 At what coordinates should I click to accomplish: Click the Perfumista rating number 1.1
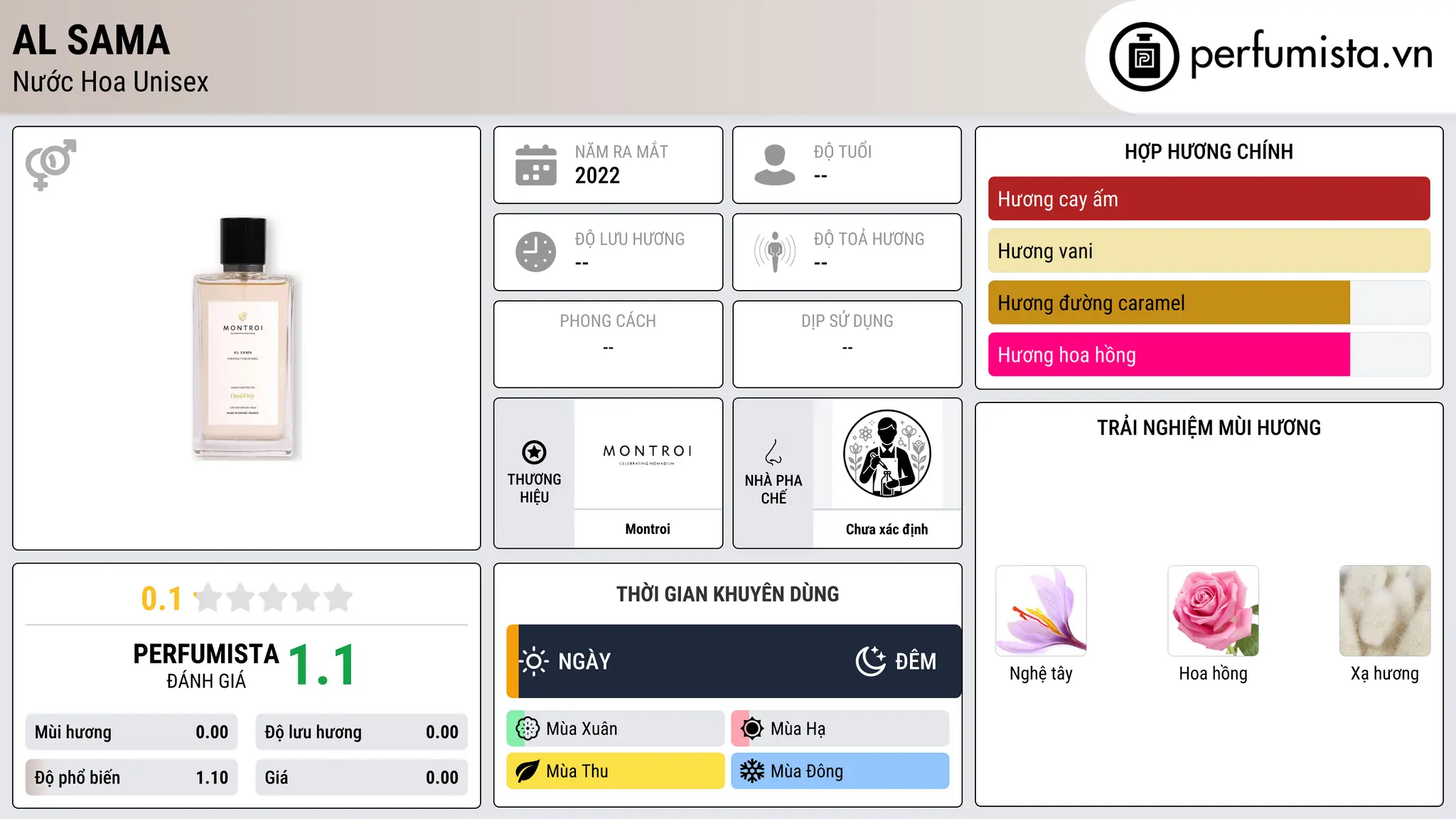[x=321, y=665]
